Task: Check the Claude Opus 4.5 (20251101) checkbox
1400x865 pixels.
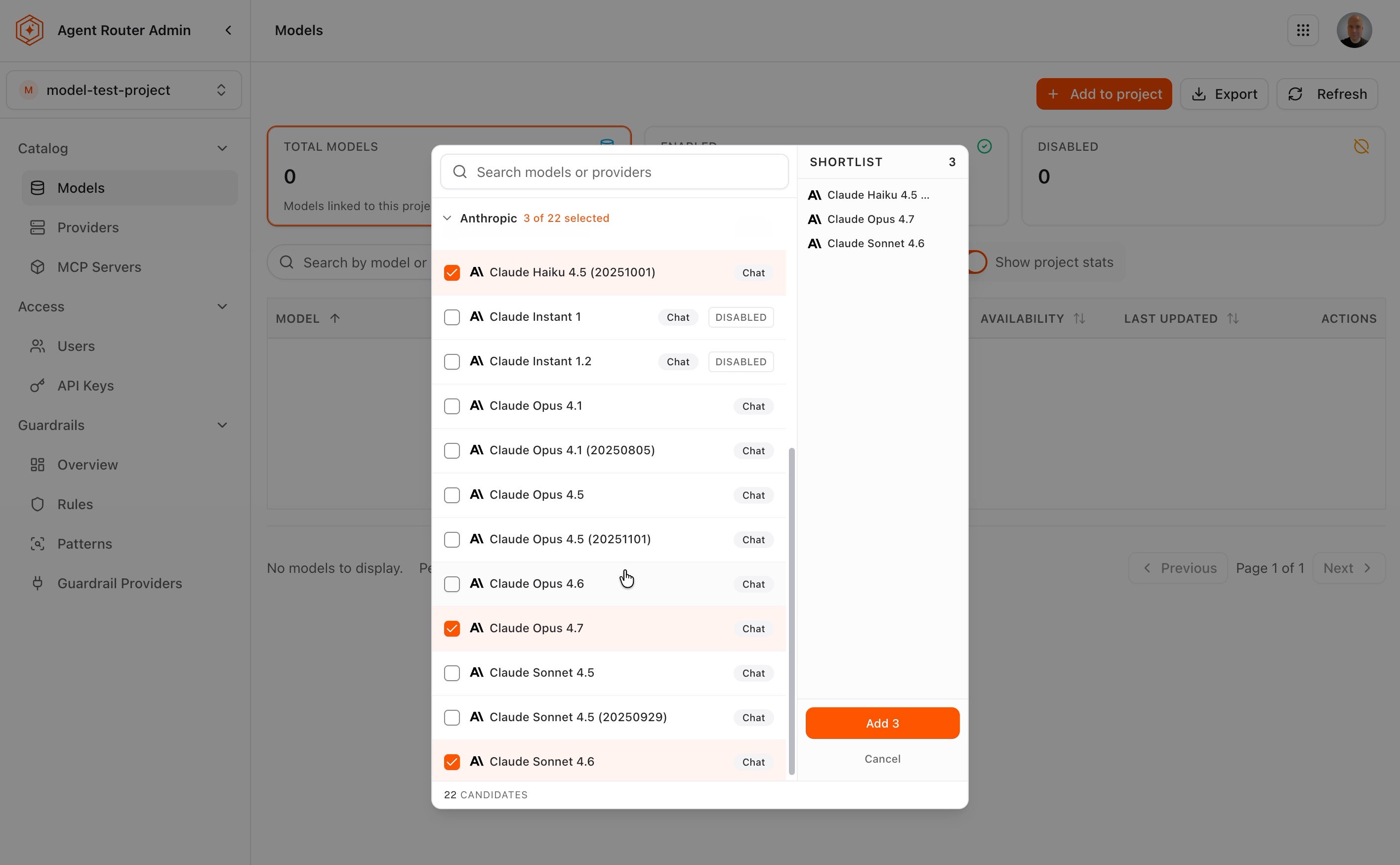Action: point(452,539)
